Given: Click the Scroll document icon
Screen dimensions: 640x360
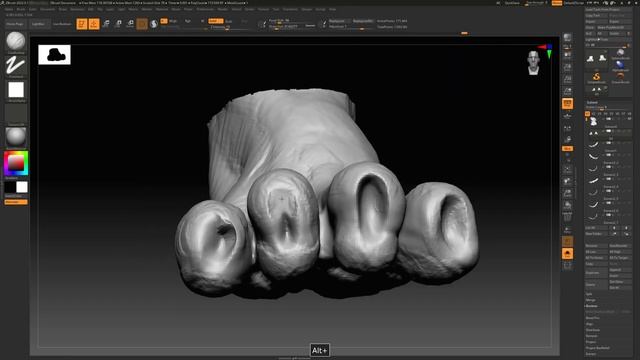Looking at the screenshot, I should 567,55.
